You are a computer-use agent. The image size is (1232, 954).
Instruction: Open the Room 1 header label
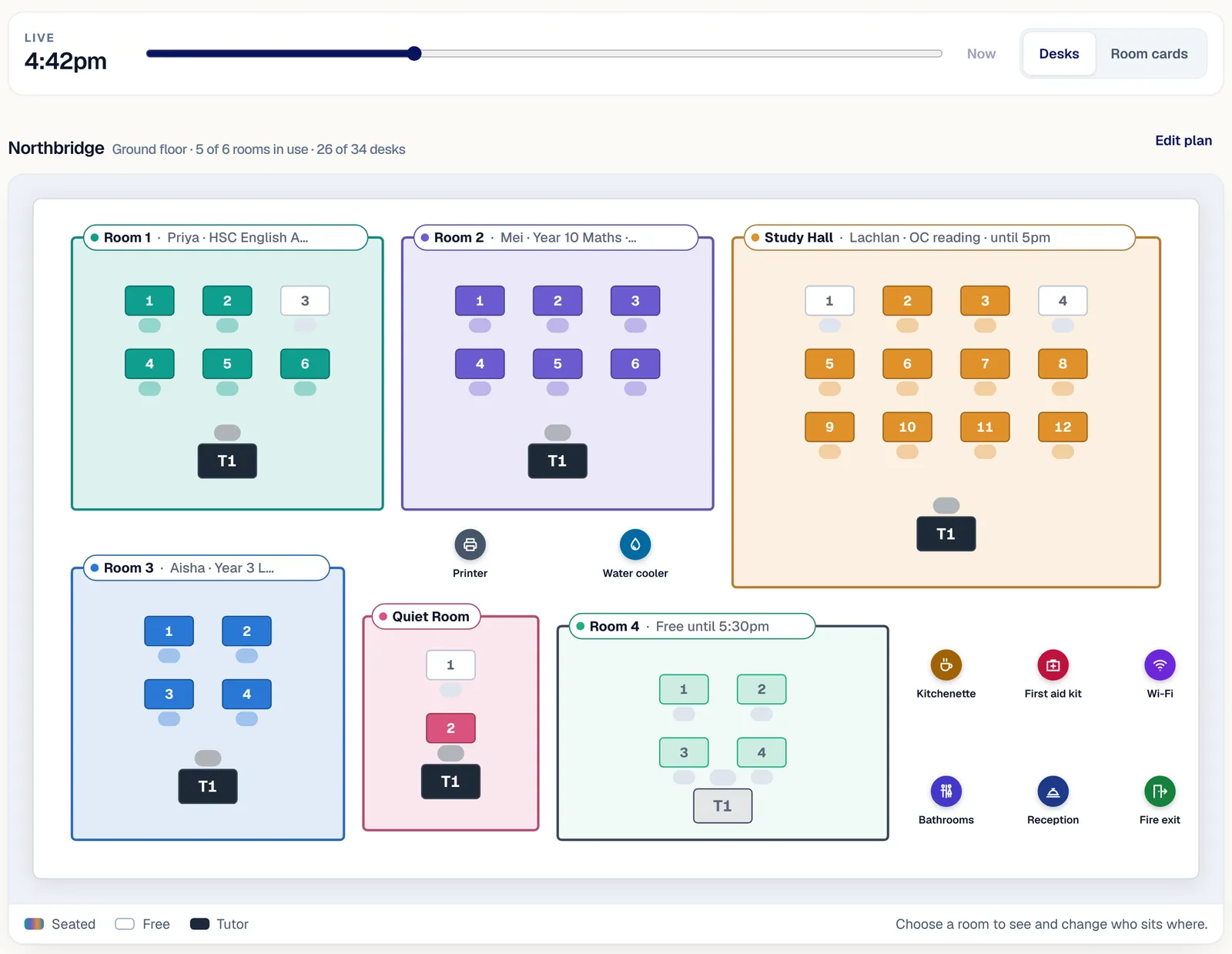point(226,238)
